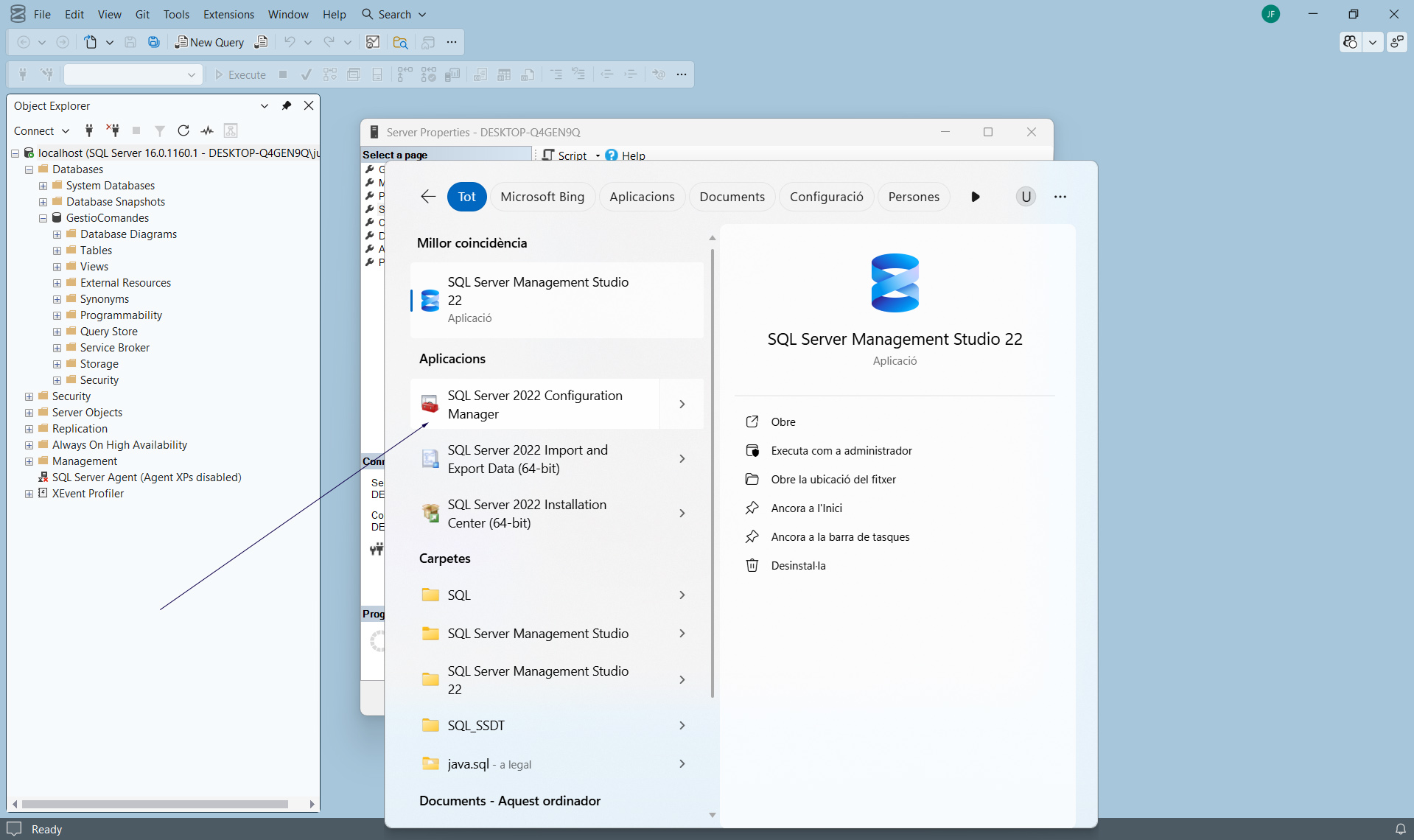
Task: Click the Filter icon in Object Explorer
Action: click(x=159, y=130)
